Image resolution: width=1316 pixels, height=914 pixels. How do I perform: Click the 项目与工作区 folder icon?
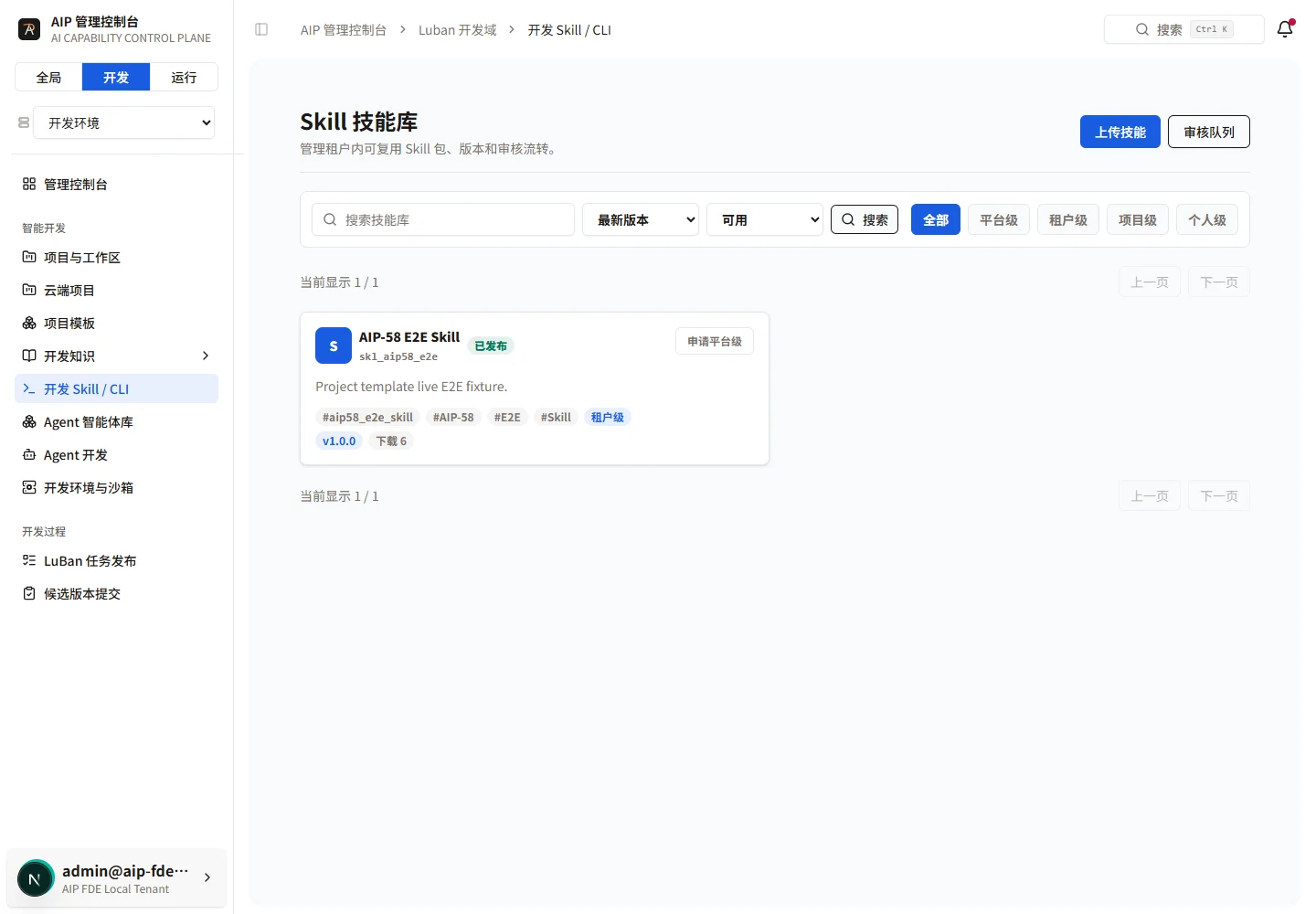coord(29,257)
